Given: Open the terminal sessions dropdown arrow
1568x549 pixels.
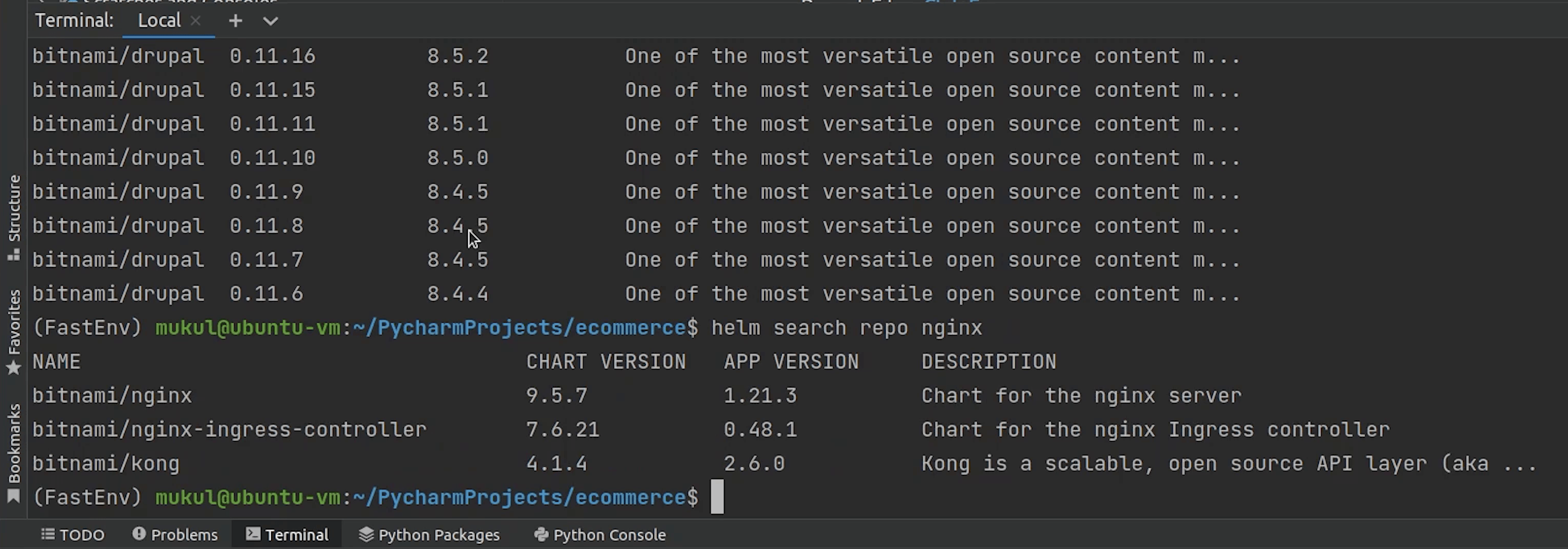Looking at the screenshot, I should [270, 22].
